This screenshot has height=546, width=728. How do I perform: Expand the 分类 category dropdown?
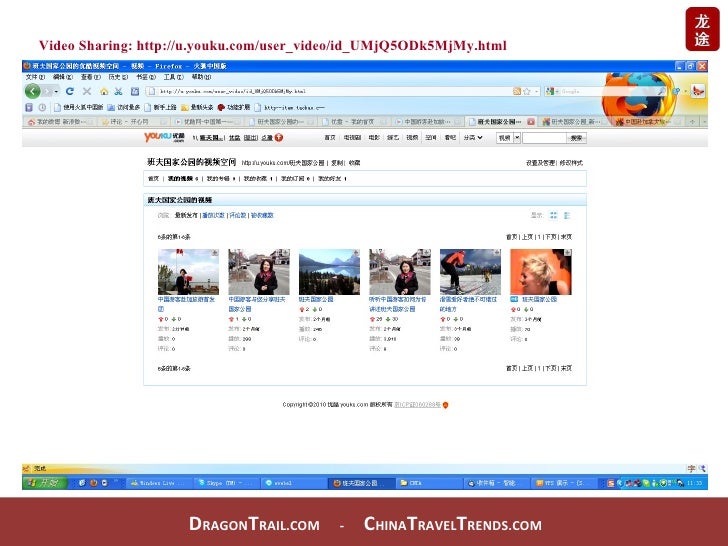[473, 137]
